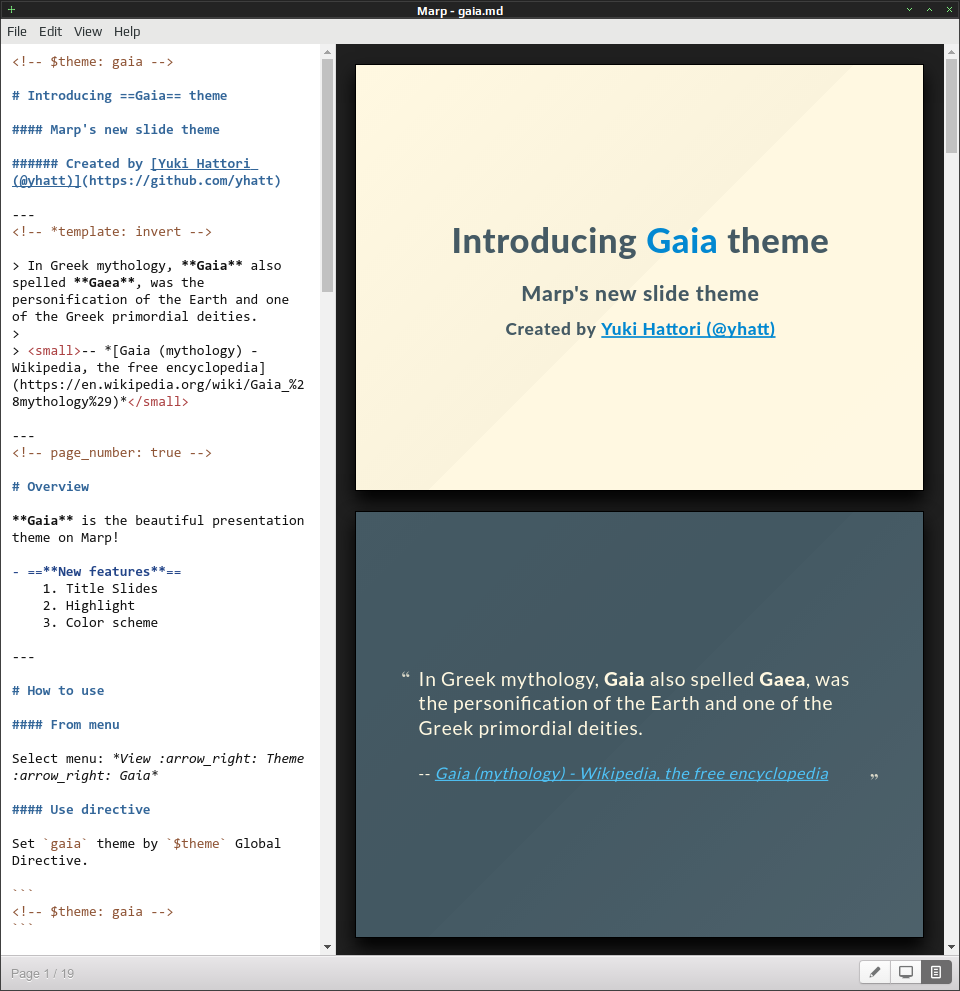Open the Help menu
This screenshot has height=991, width=960.
pos(127,32)
